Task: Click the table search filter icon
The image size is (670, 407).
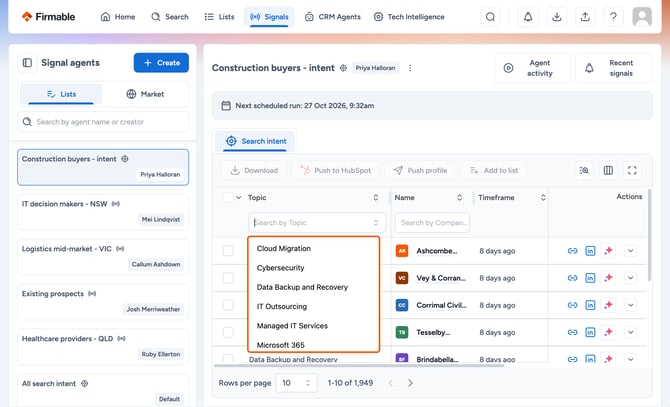Action: (584, 170)
